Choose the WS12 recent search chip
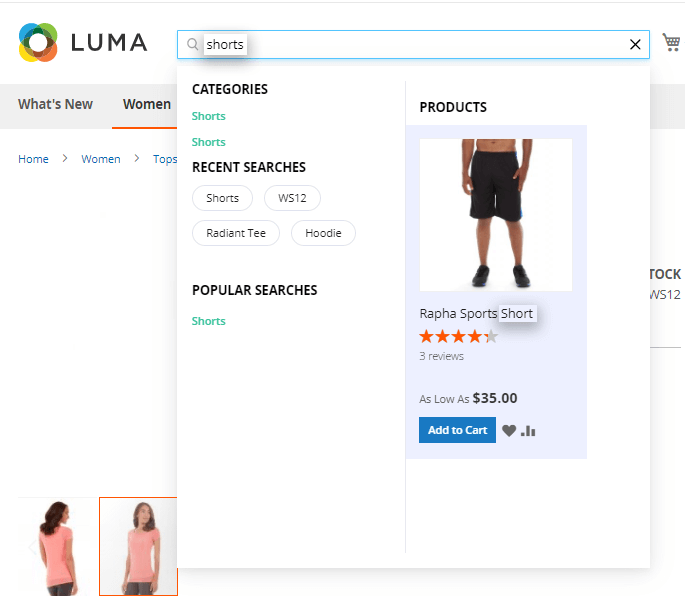This screenshot has height=600, width=685. tap(292, 198)
